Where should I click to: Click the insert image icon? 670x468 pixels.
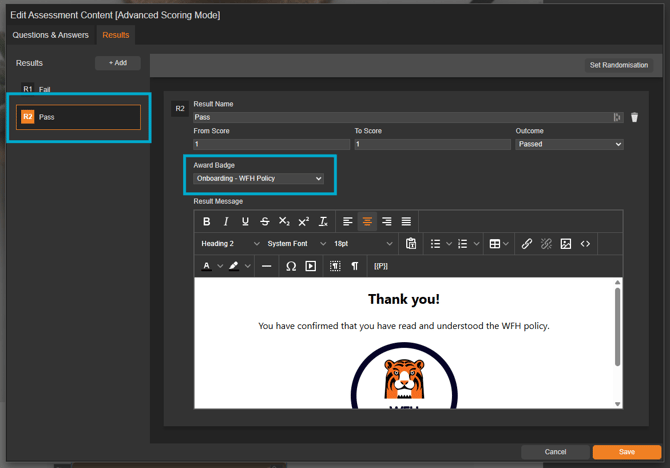pyautogui.click(x=566, y=244)
